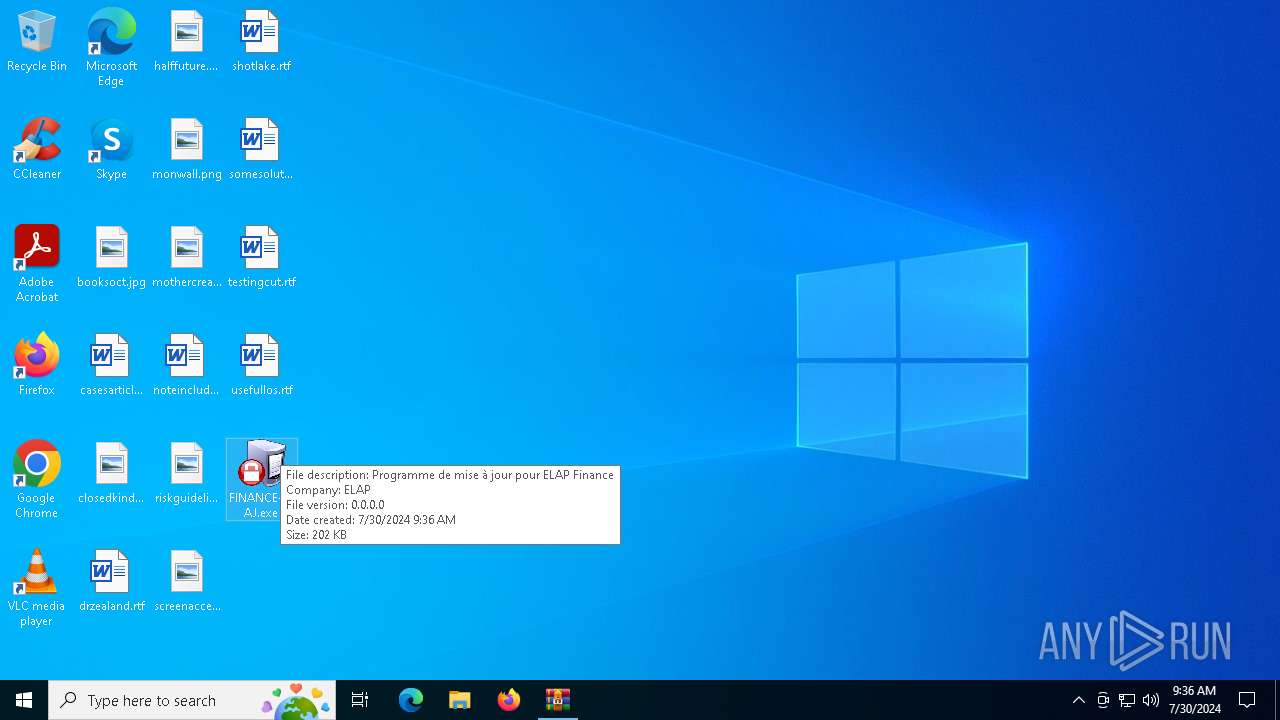Open the clock showing 9:36 AM
Image resolution: width=1280 pixels, height=720 pixels.
pos(1195,700)
